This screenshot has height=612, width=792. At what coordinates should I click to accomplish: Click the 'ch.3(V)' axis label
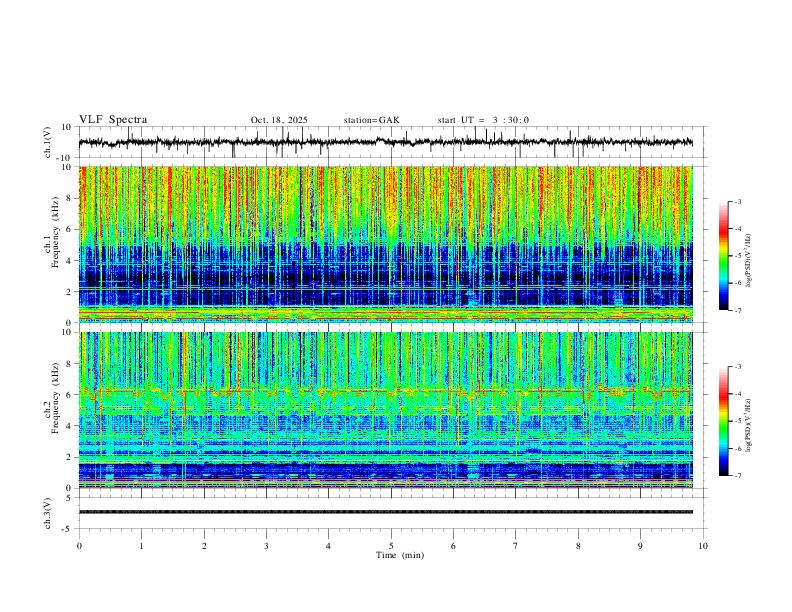coord(48,513)
